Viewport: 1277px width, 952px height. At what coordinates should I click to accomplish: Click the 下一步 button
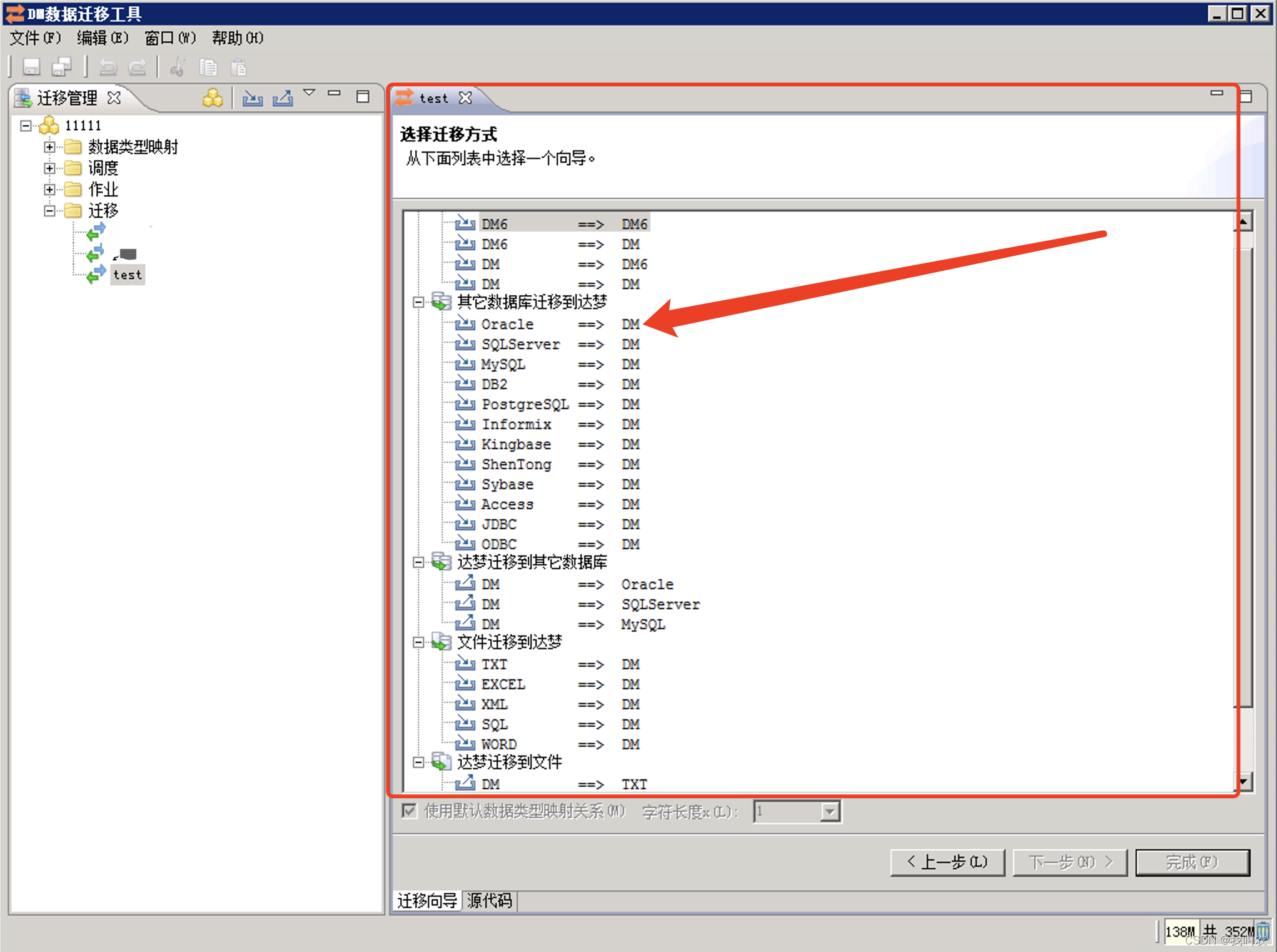[x=1070, y=863]
